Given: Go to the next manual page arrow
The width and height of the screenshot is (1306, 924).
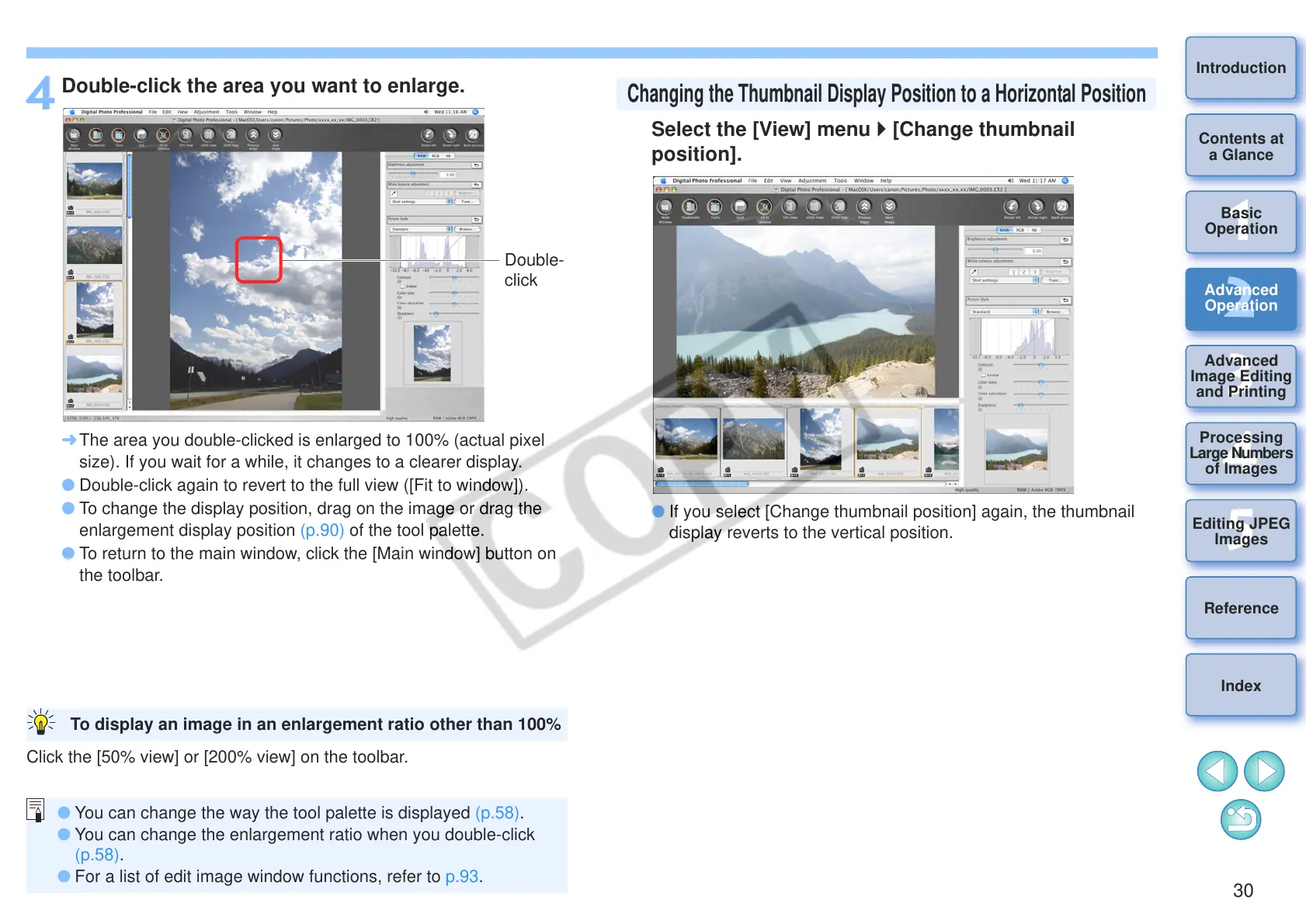Looking at the screenshot, I should (1264, 771).
